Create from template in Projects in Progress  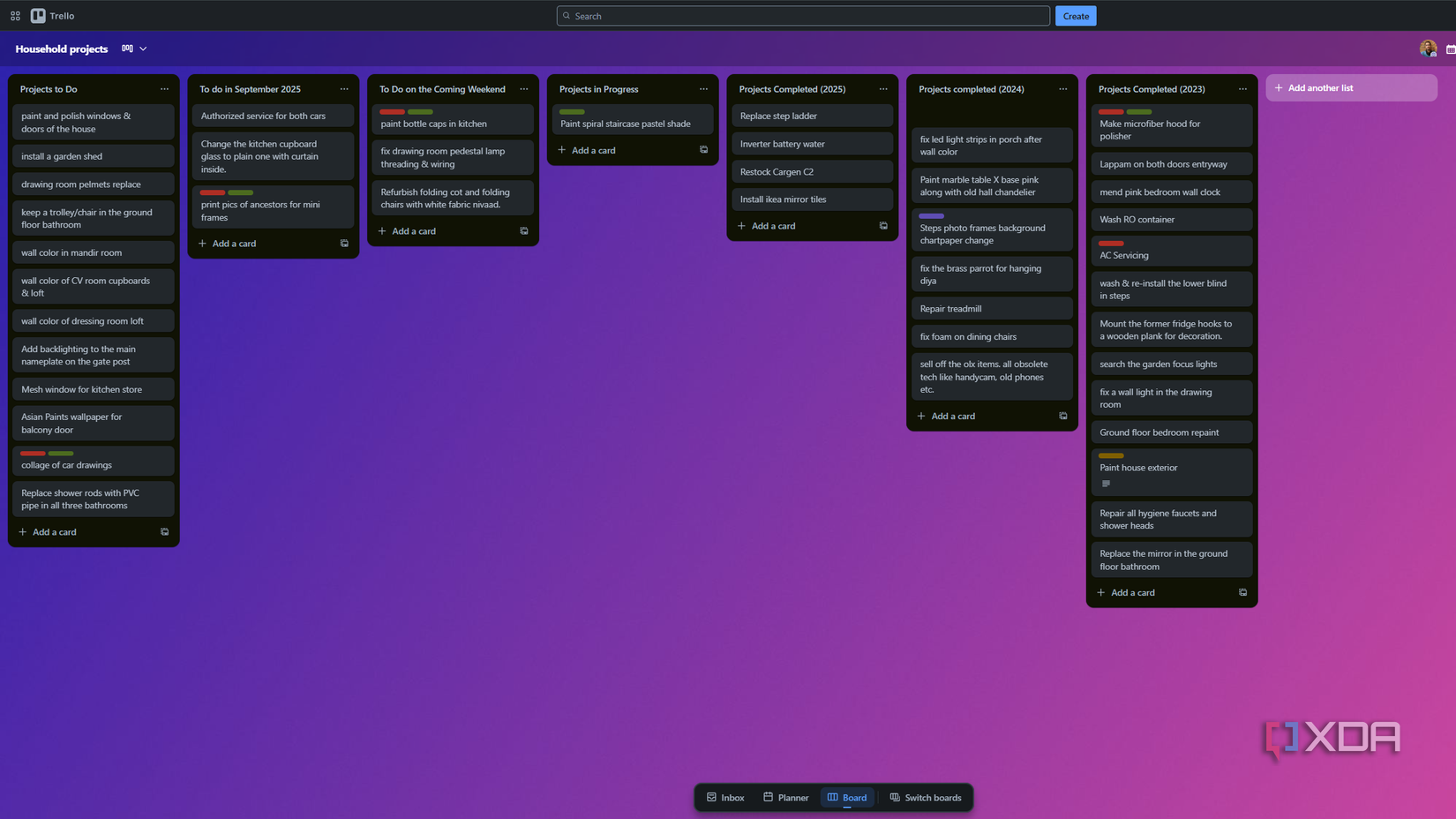click(703, 150)
